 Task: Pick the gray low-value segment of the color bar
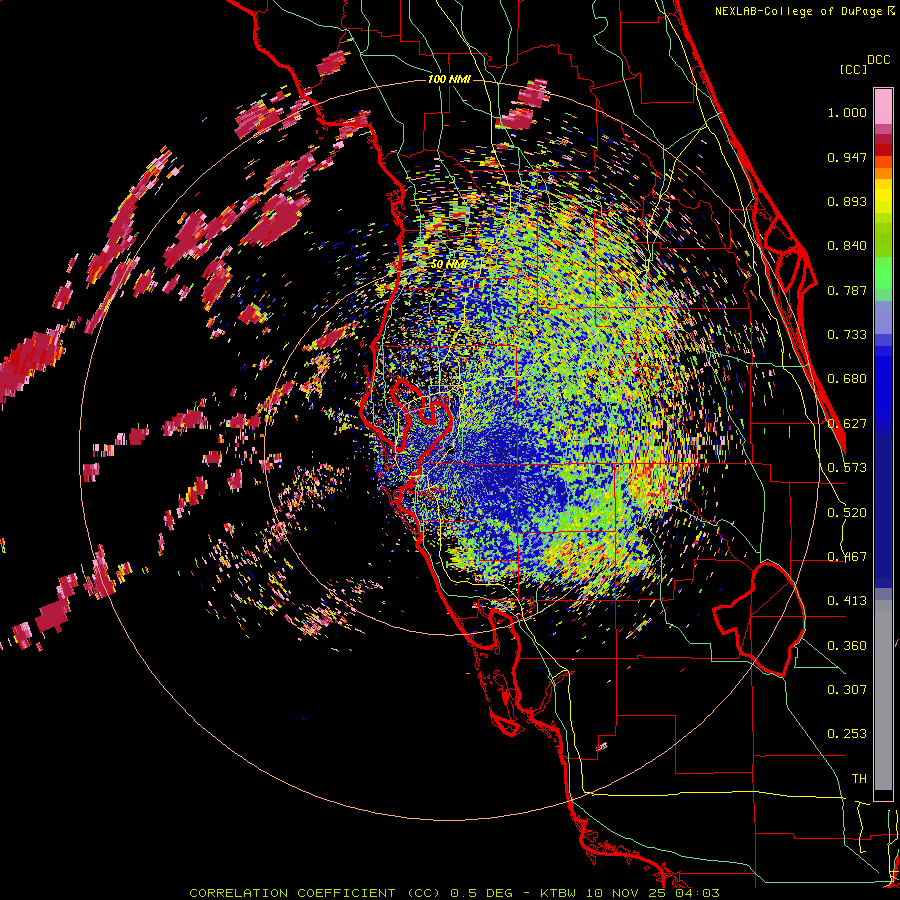tap(883, 695)
